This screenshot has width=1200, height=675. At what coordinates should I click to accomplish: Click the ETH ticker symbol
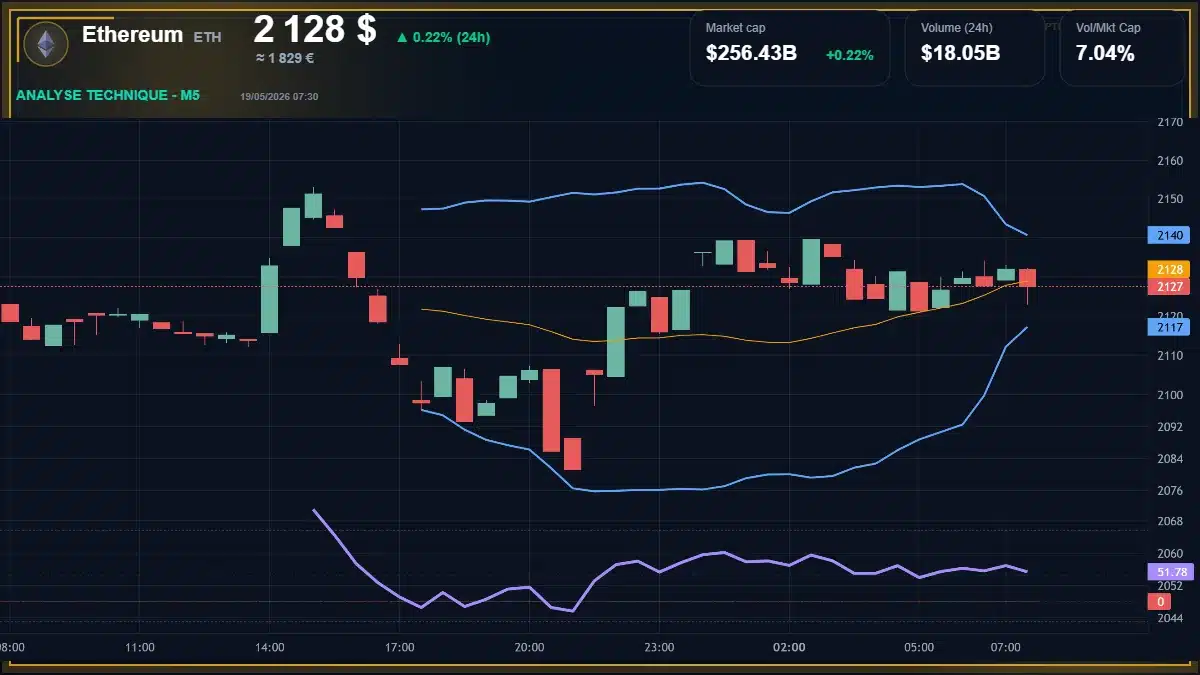[208, 37]
